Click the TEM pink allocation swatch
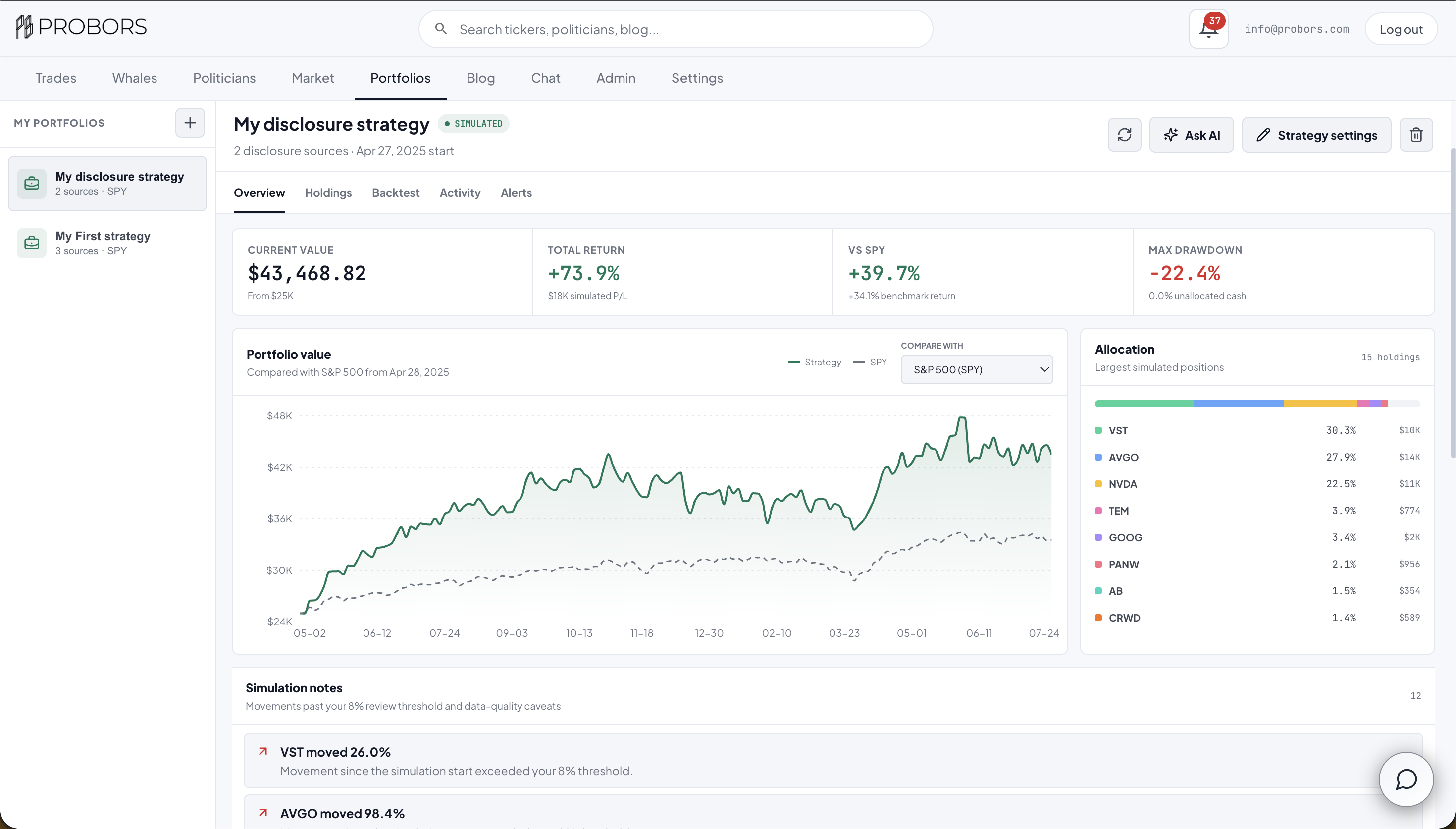Screen dimensions: 1456x829 (x=1098, y=511)
